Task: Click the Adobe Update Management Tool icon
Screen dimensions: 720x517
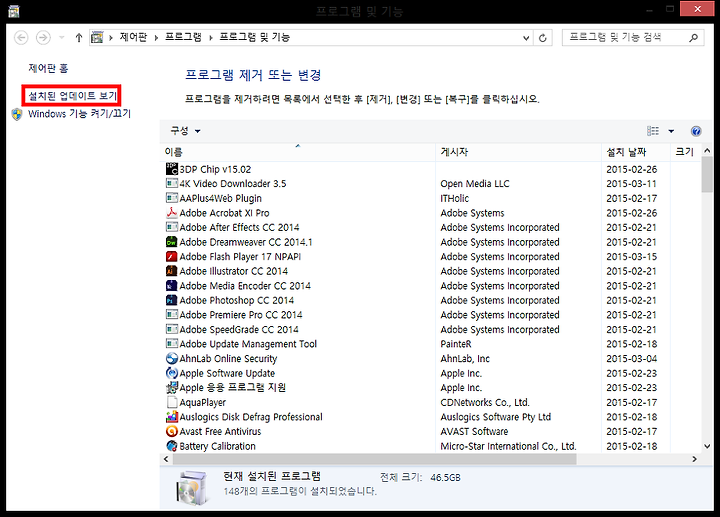Action: 172,344
